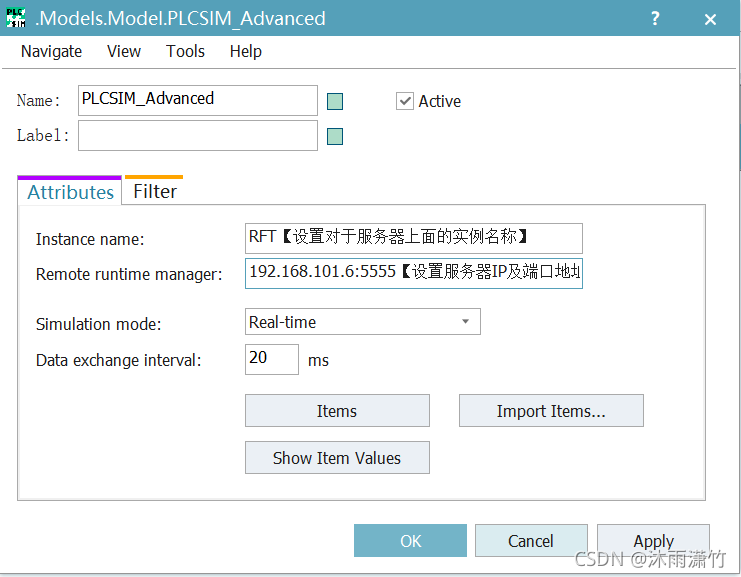741x577 pixels.
Task: Toggle the Active checkbox
Action: point(405,101)
